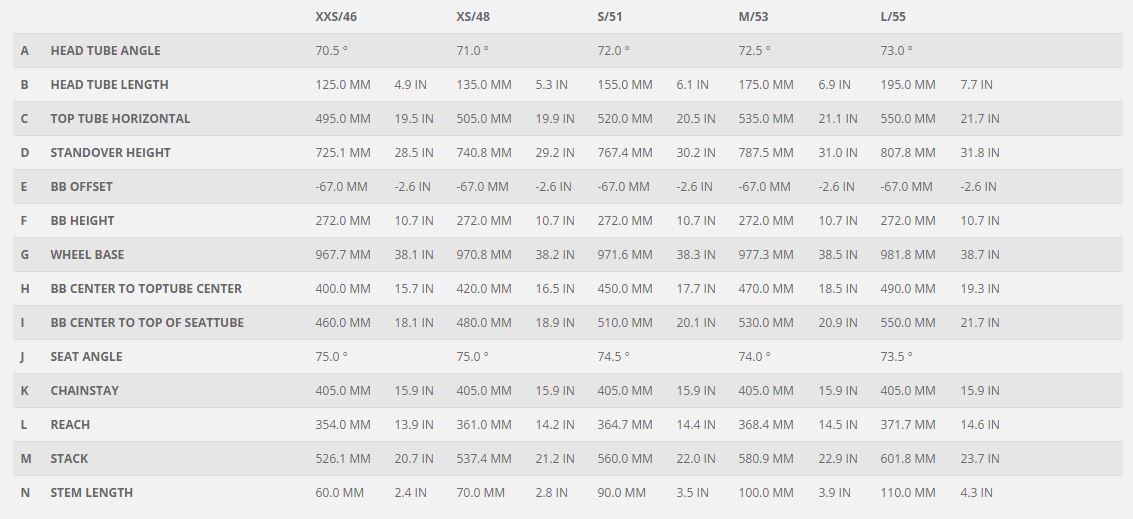Click the REACH row label
1133x519 pixels.
click(70, 425)
